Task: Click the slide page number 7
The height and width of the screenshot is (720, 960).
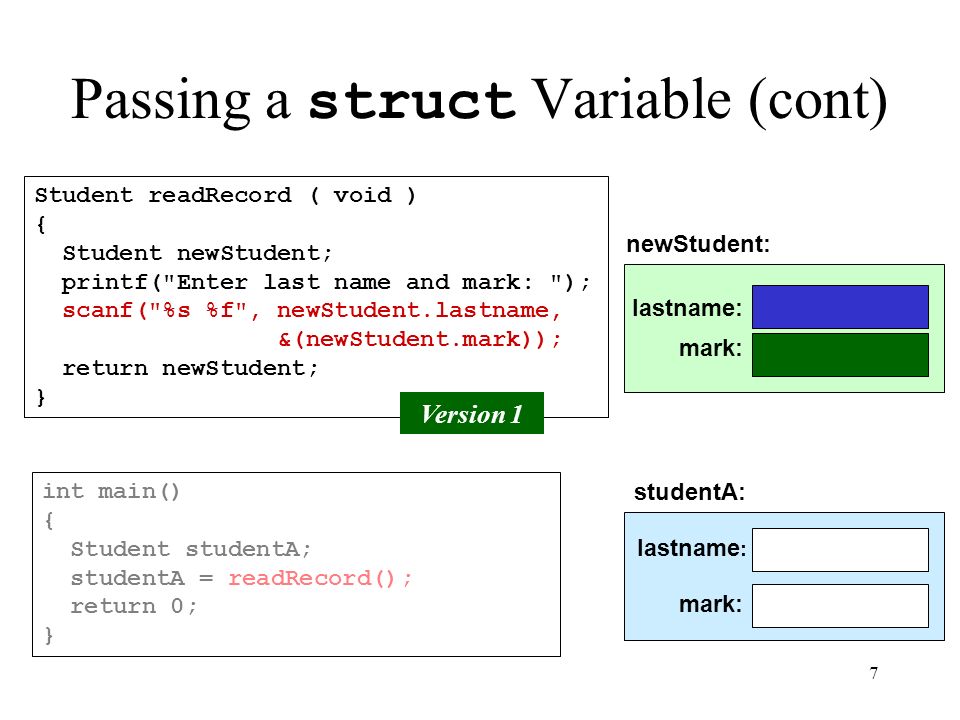Action: 874,673
